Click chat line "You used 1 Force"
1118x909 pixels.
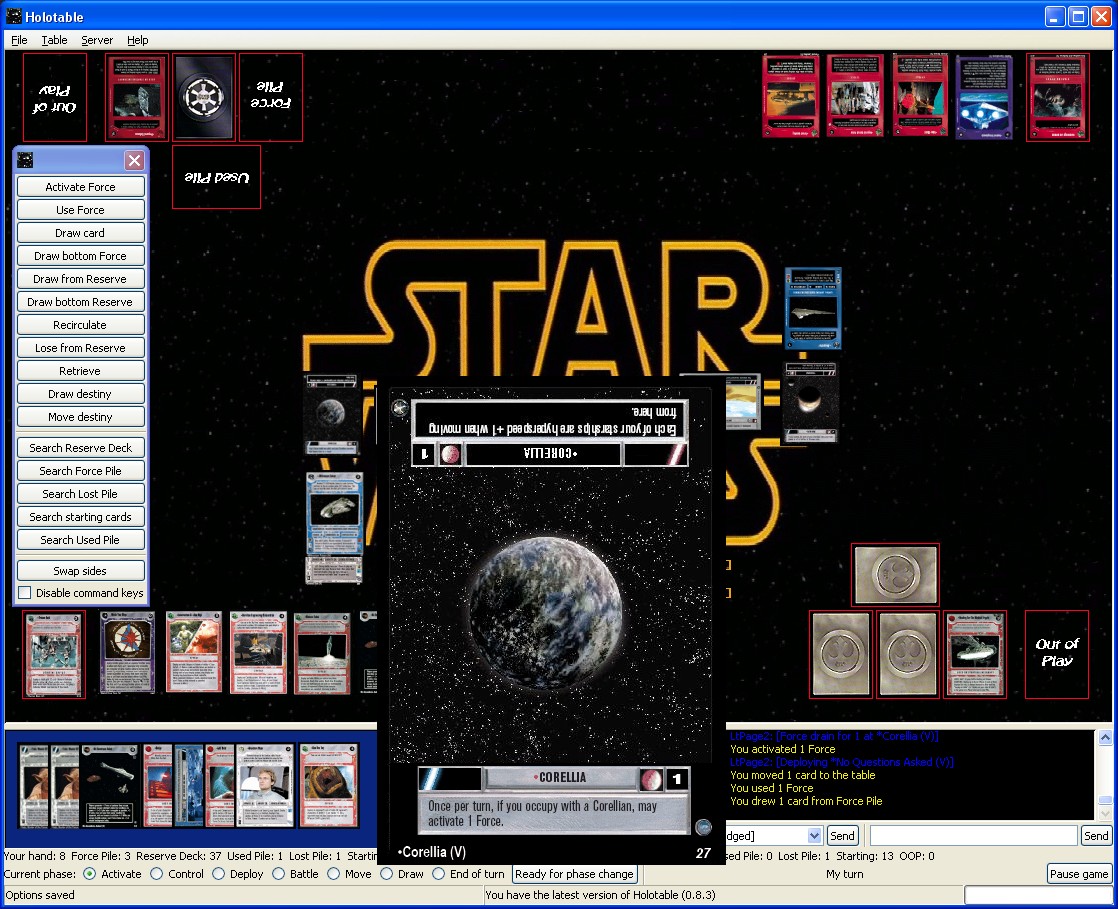coord(771,788)
